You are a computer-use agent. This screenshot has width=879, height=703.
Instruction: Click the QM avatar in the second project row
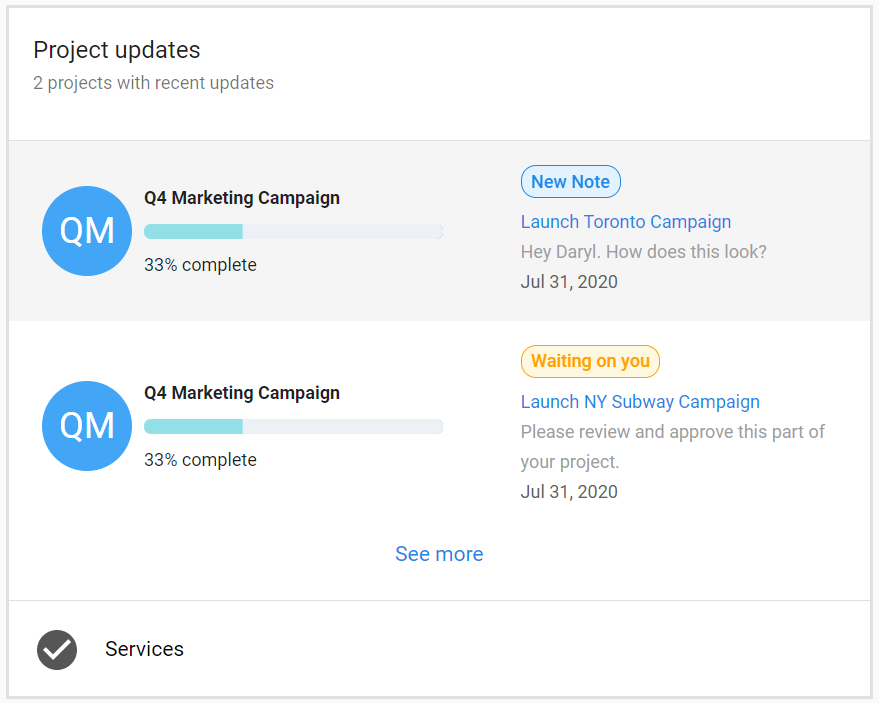[x=87, y=426]
